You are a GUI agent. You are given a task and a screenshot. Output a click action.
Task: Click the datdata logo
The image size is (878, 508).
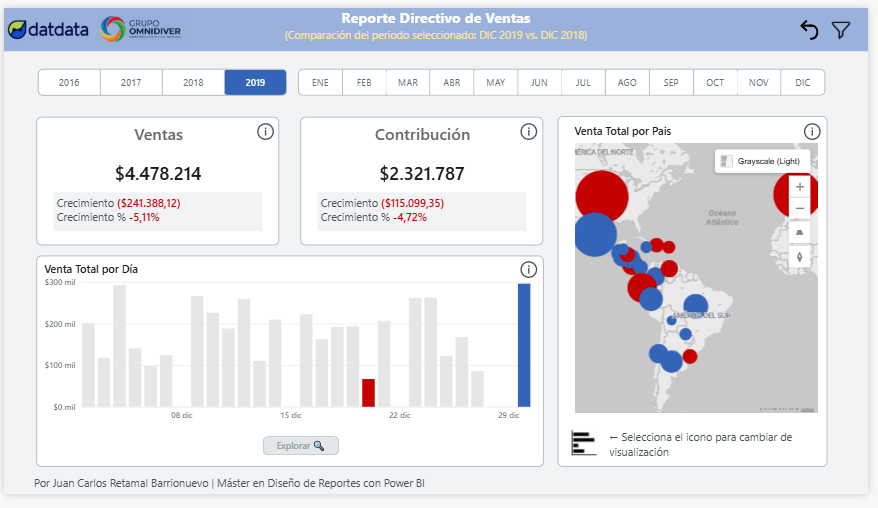point(49,29)
